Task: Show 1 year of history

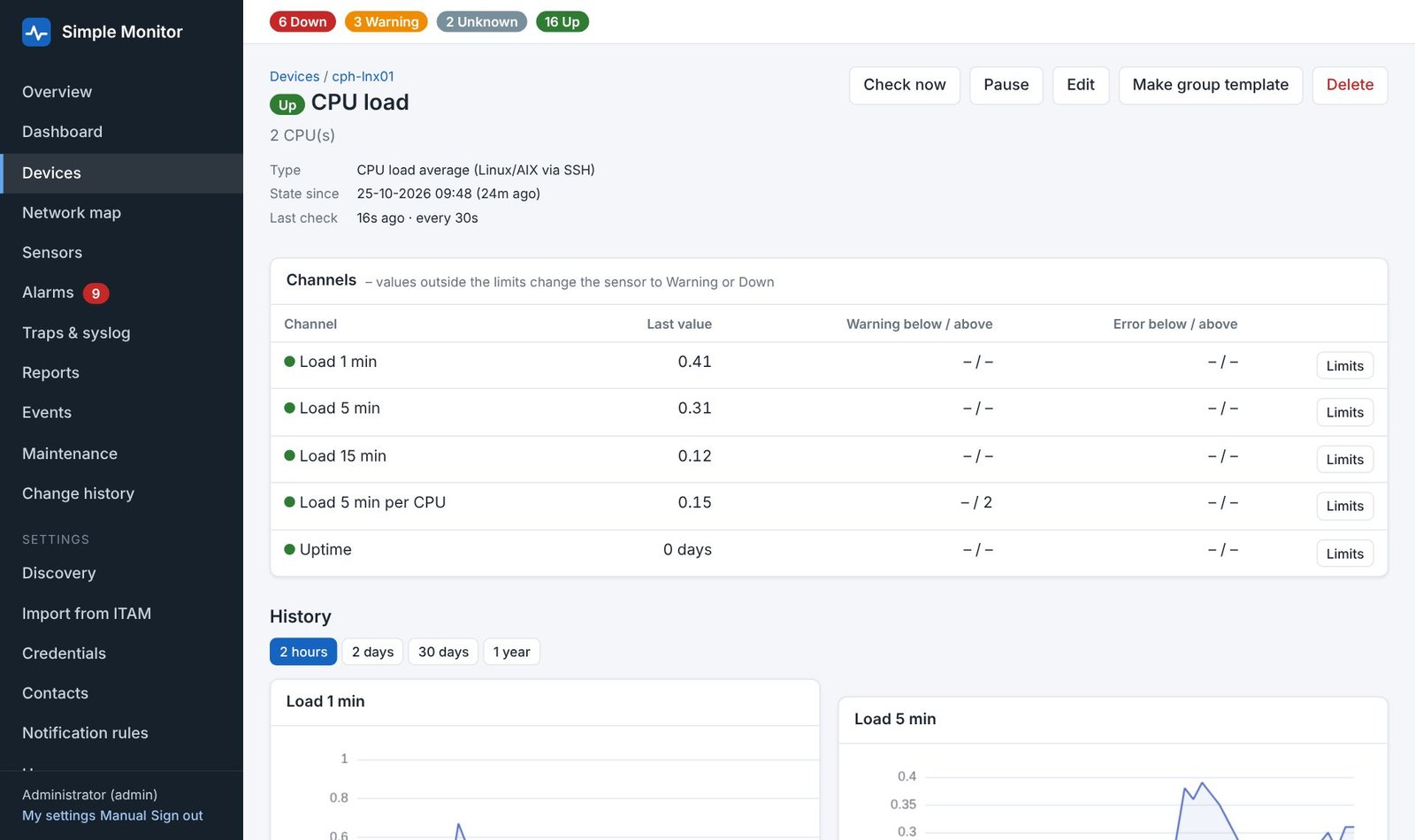Action: pos(512,652)
